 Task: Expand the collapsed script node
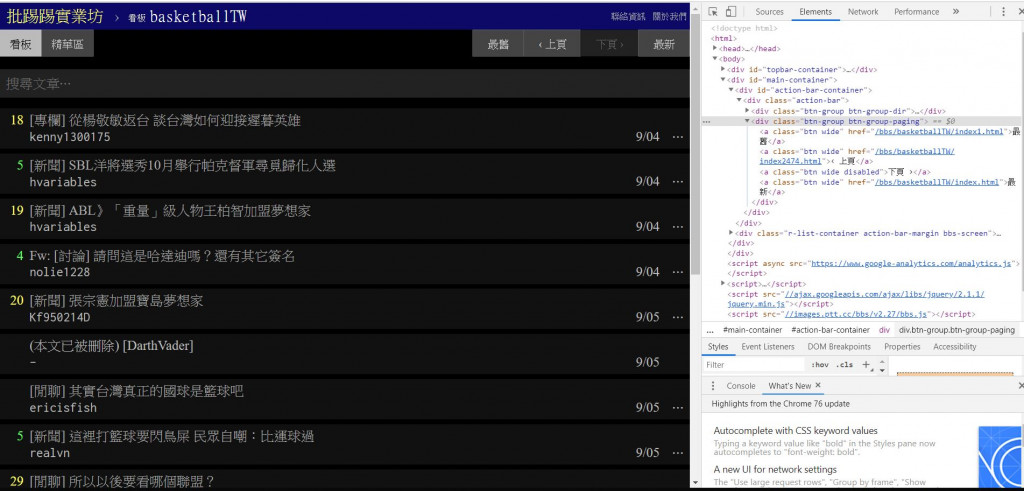723,284
